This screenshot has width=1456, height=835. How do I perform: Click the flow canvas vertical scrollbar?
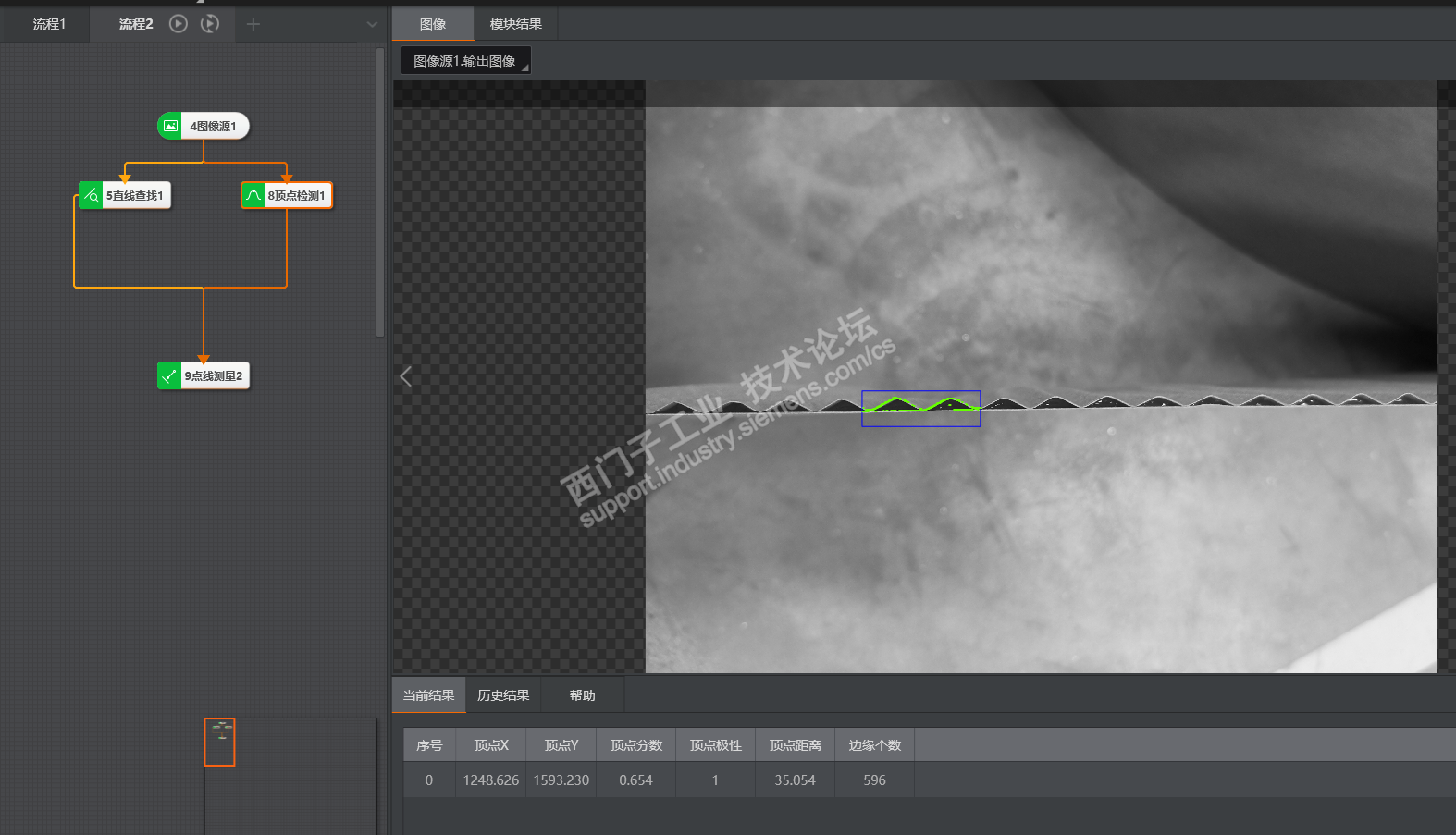pyautogui.click(x=379, y=194)
